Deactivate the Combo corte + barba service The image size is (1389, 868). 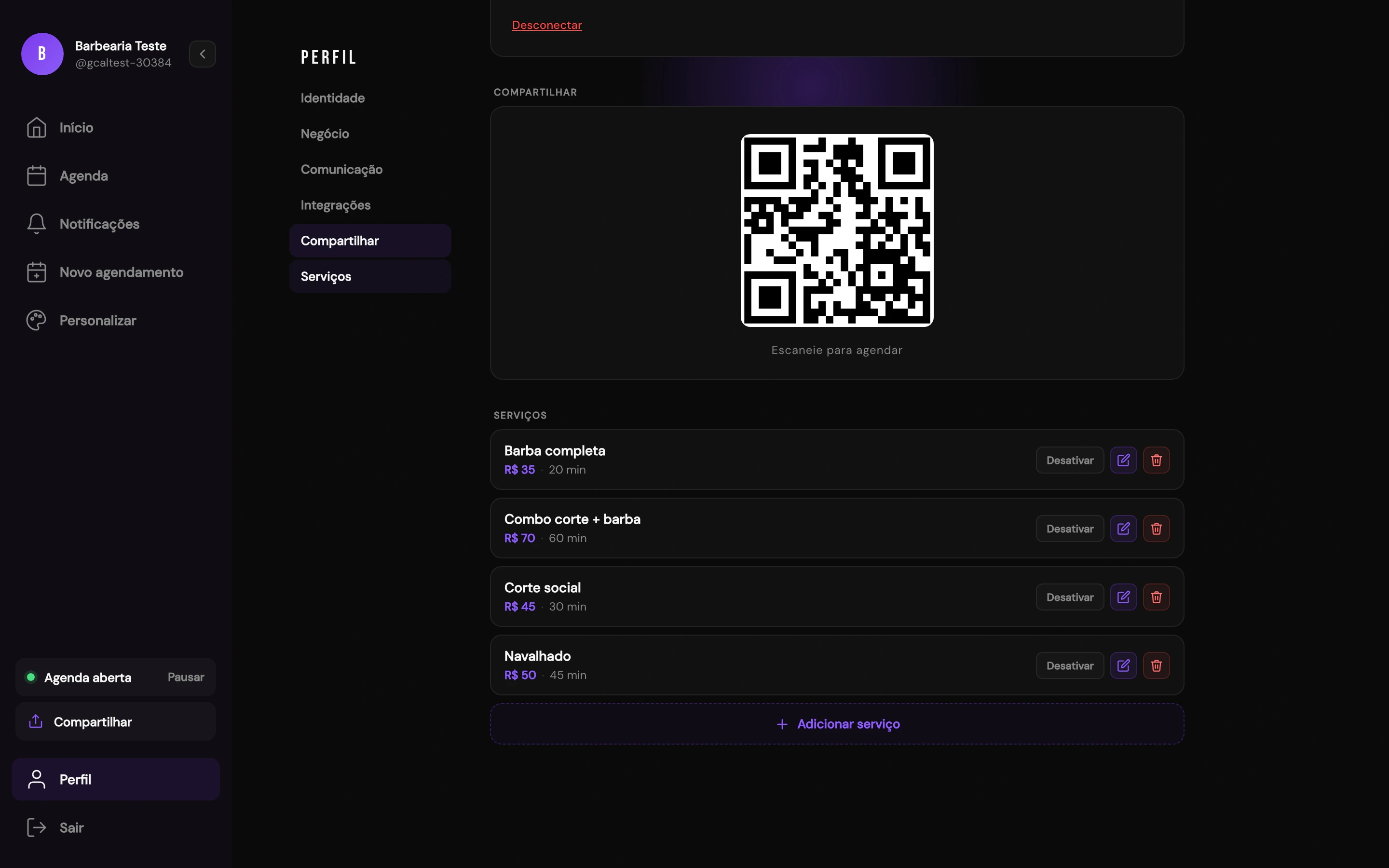tap(1070, 529)
